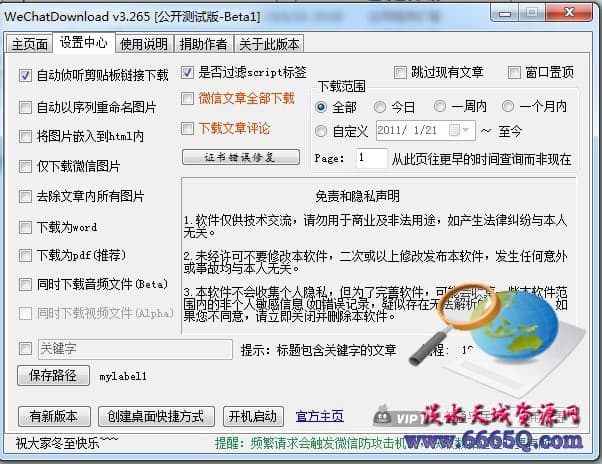
Task: Click the 证书错误修复 button
Action: point(241,157)
